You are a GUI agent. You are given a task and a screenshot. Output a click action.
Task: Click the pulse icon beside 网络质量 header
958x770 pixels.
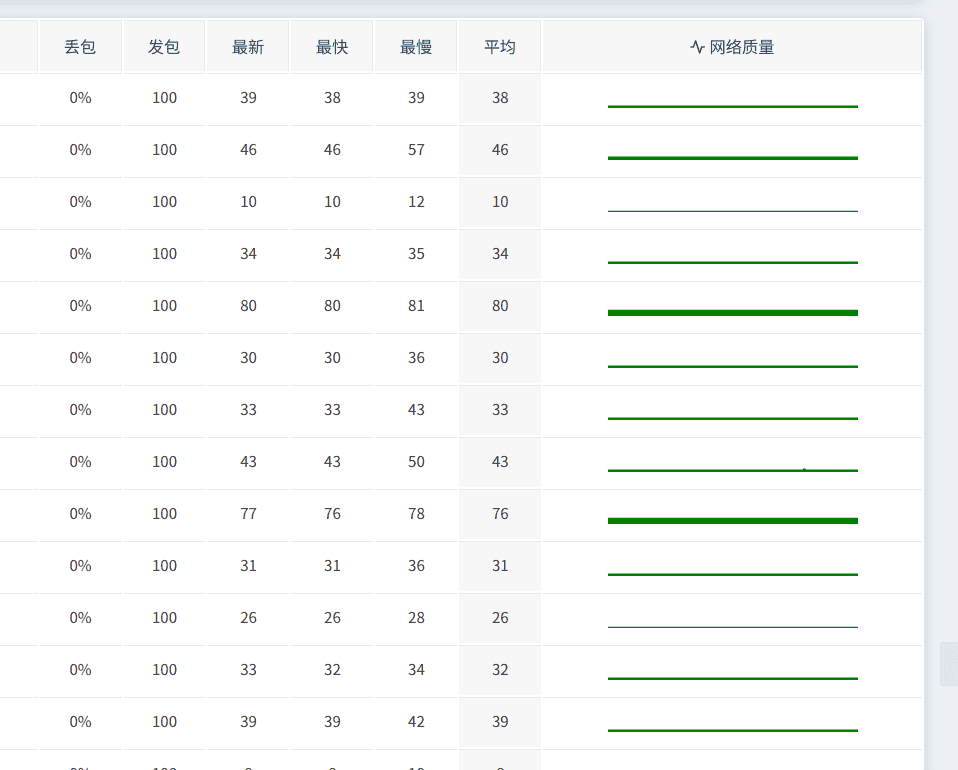(x=697, y=47)
